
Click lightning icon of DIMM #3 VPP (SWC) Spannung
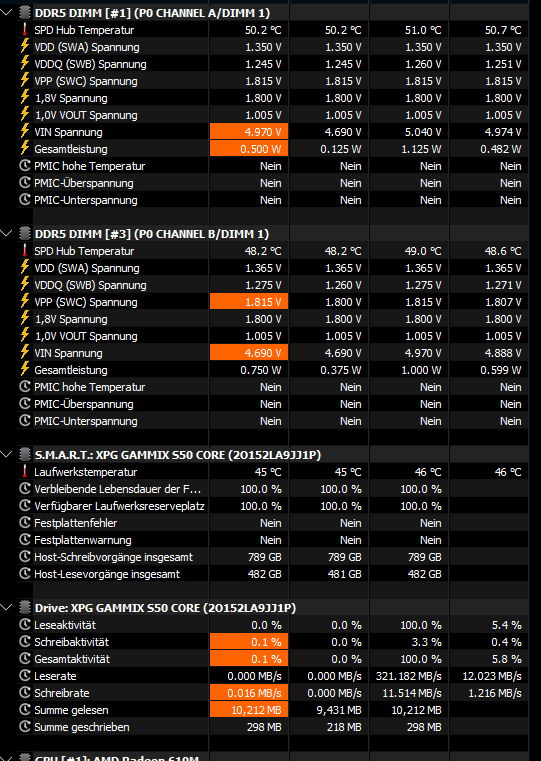24,301
